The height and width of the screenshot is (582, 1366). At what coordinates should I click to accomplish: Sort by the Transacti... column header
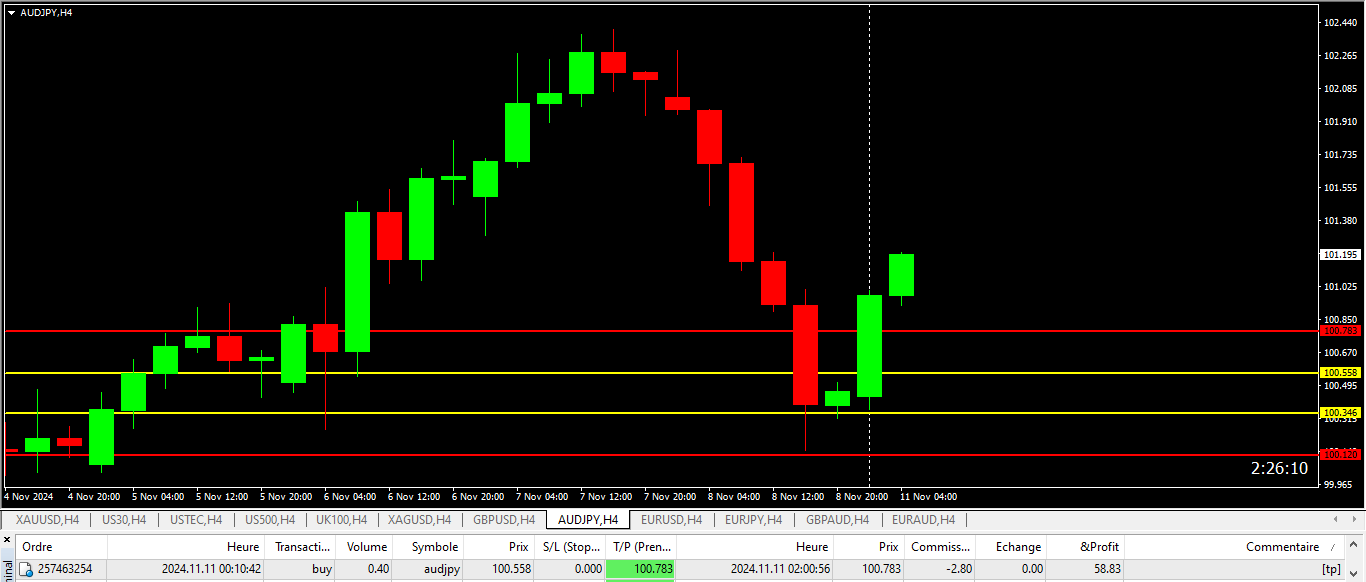tap(299, 547)
